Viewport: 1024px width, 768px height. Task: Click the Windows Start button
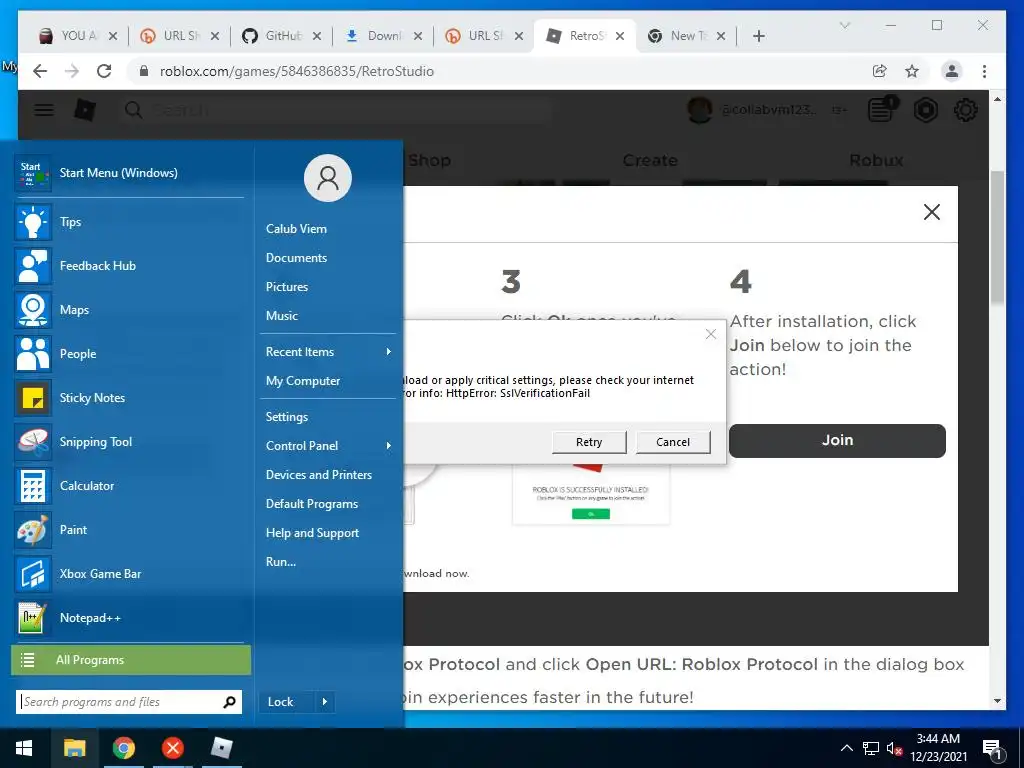pos(24,748)
